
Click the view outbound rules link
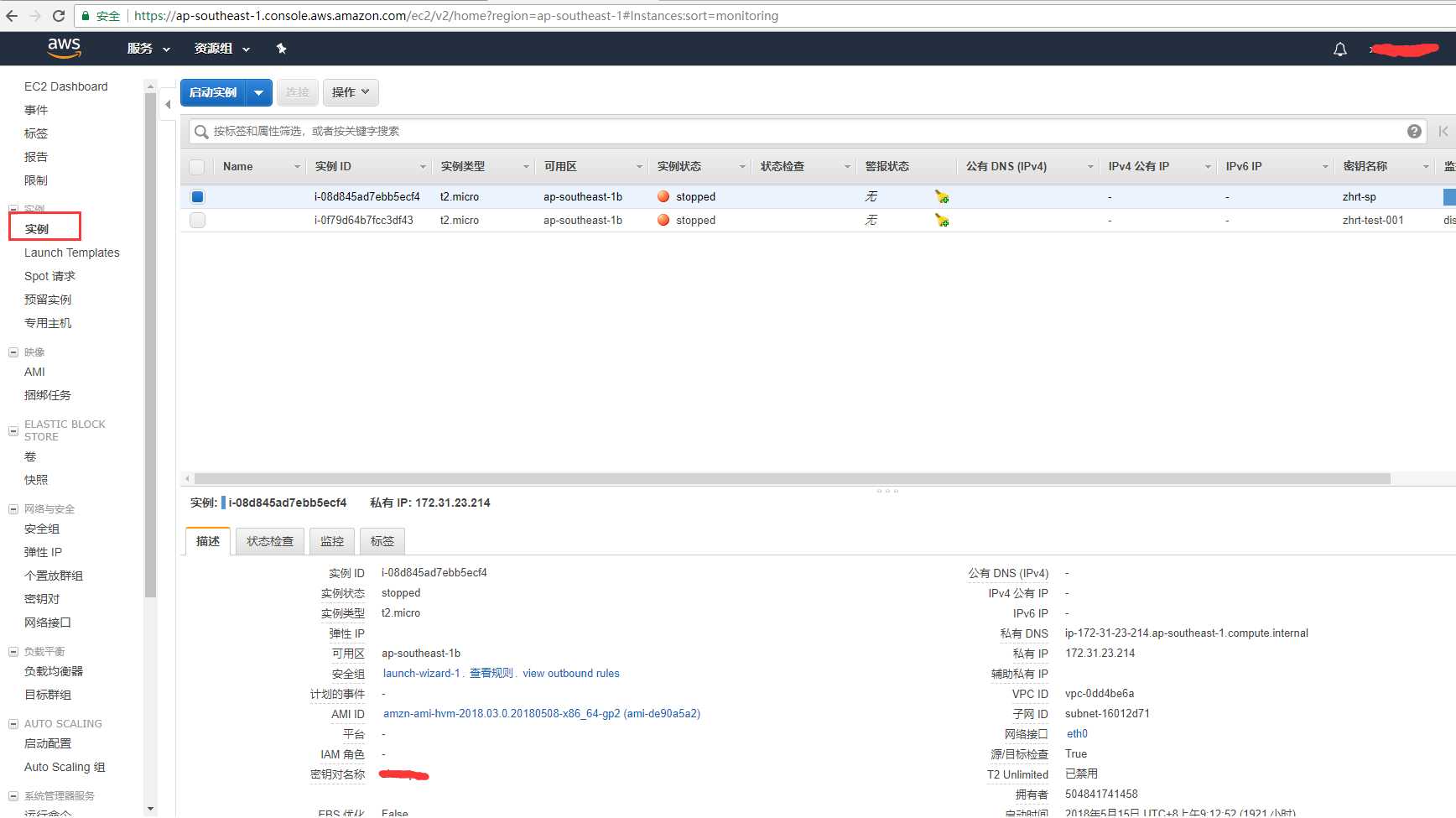tap(571, 674)
